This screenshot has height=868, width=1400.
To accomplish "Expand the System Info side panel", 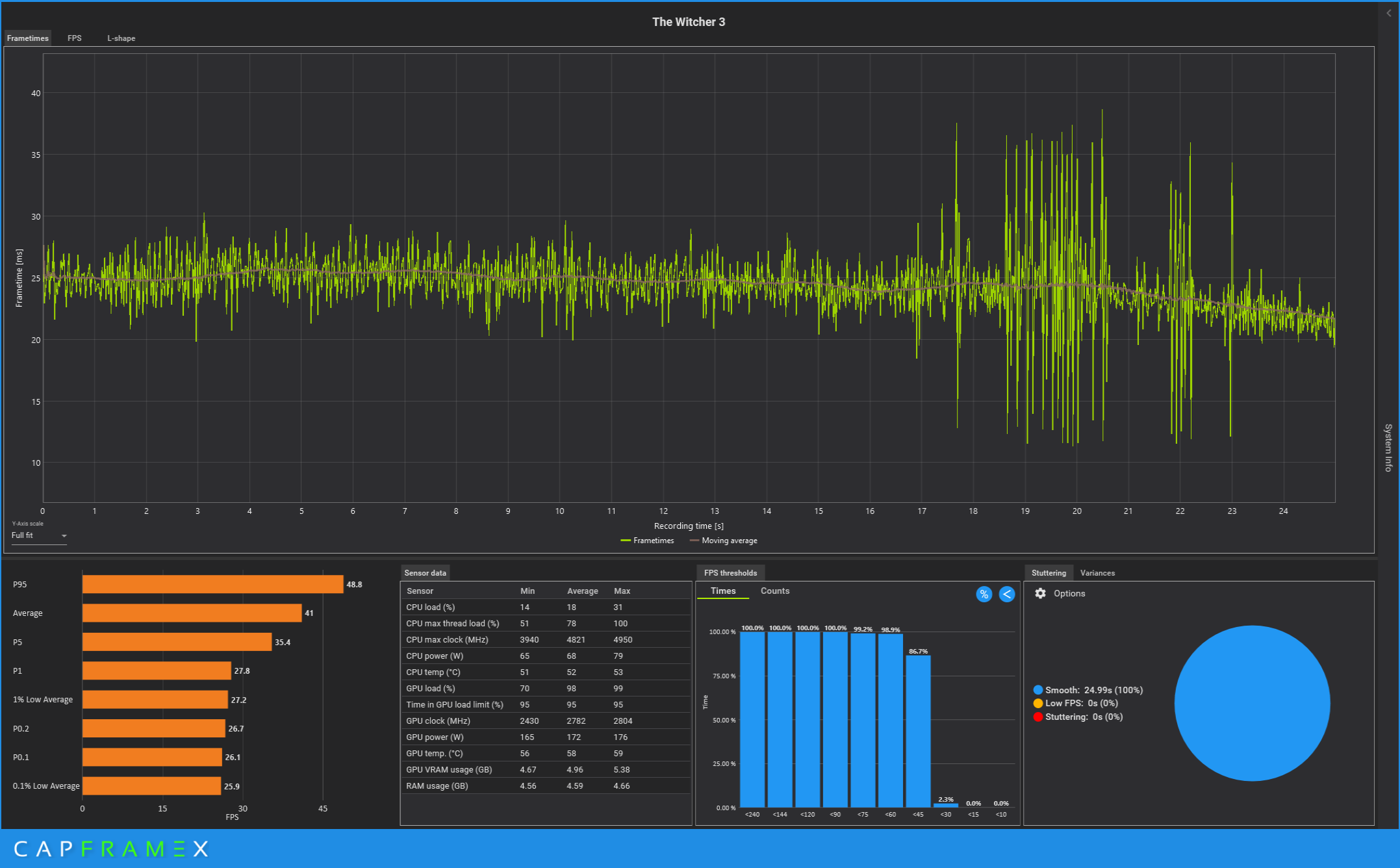I will [1388, 447].
